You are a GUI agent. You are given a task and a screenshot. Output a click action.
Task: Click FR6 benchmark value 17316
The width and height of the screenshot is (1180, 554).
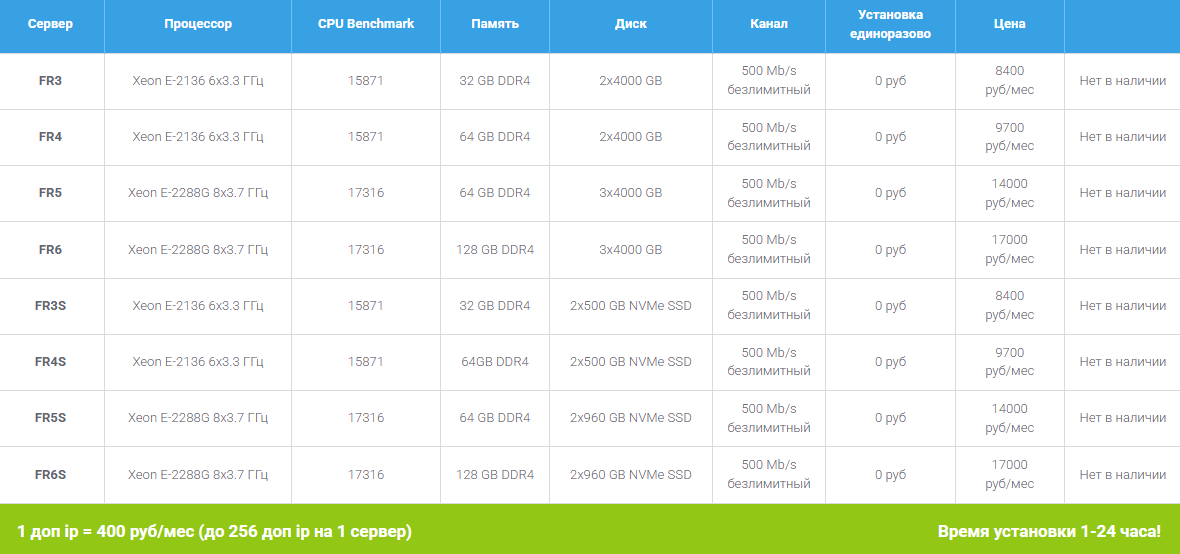(x=366, y=249)
